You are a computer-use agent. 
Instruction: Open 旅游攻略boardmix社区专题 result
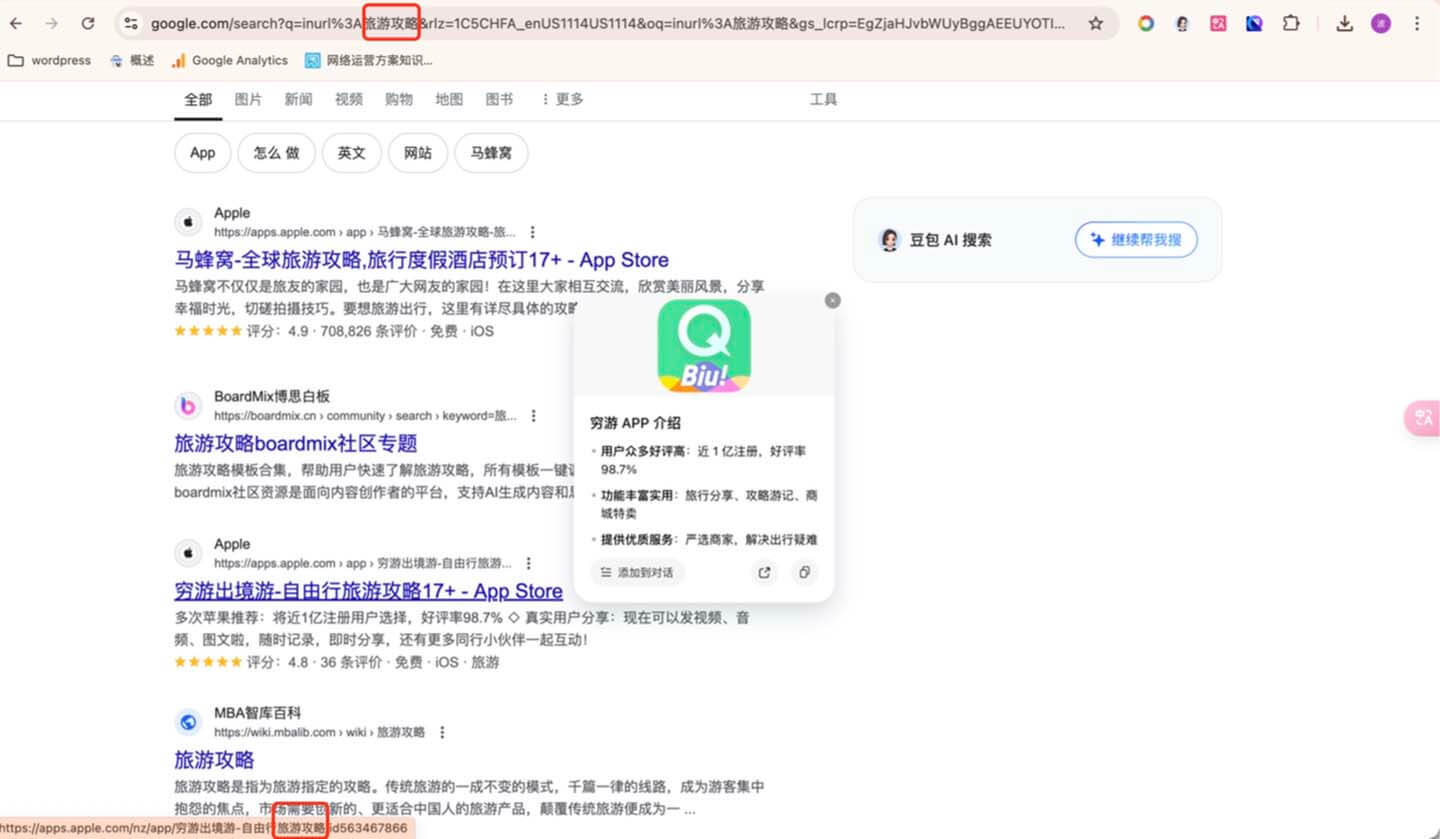tap(295, 443)
